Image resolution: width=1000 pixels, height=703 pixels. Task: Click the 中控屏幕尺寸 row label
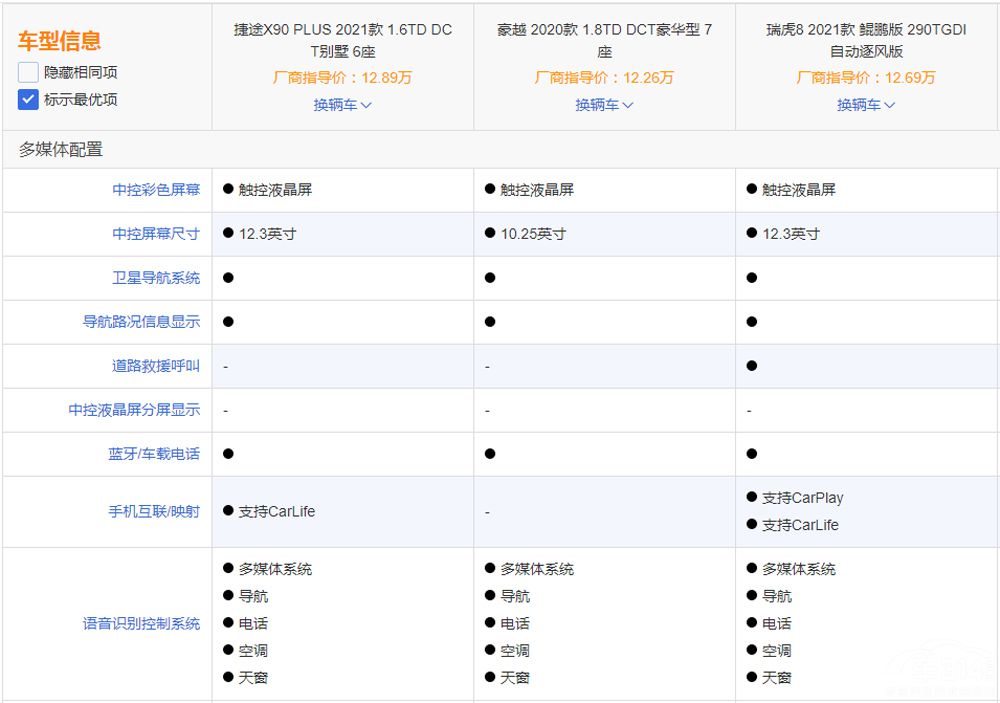(x=156, y=234)
